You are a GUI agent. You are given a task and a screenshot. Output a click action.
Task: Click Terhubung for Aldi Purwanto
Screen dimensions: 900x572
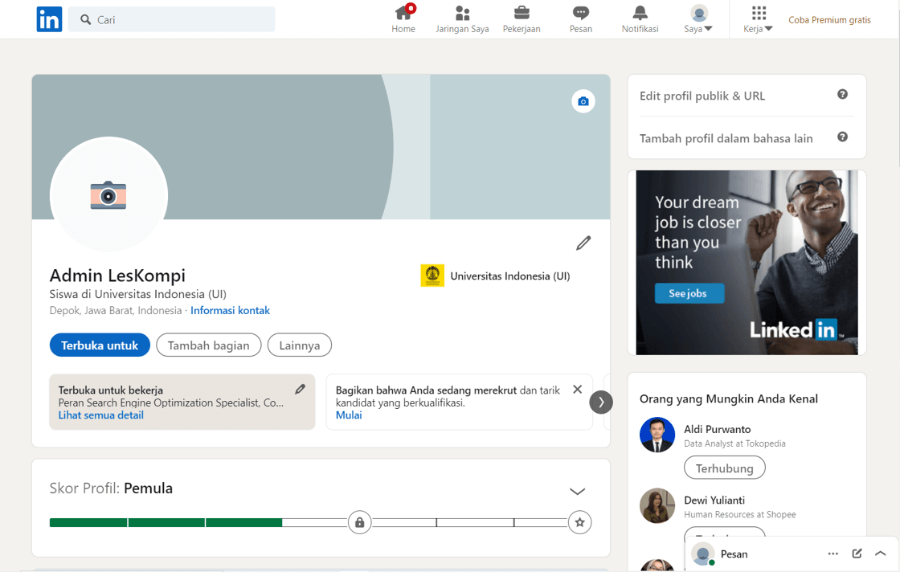724,468
